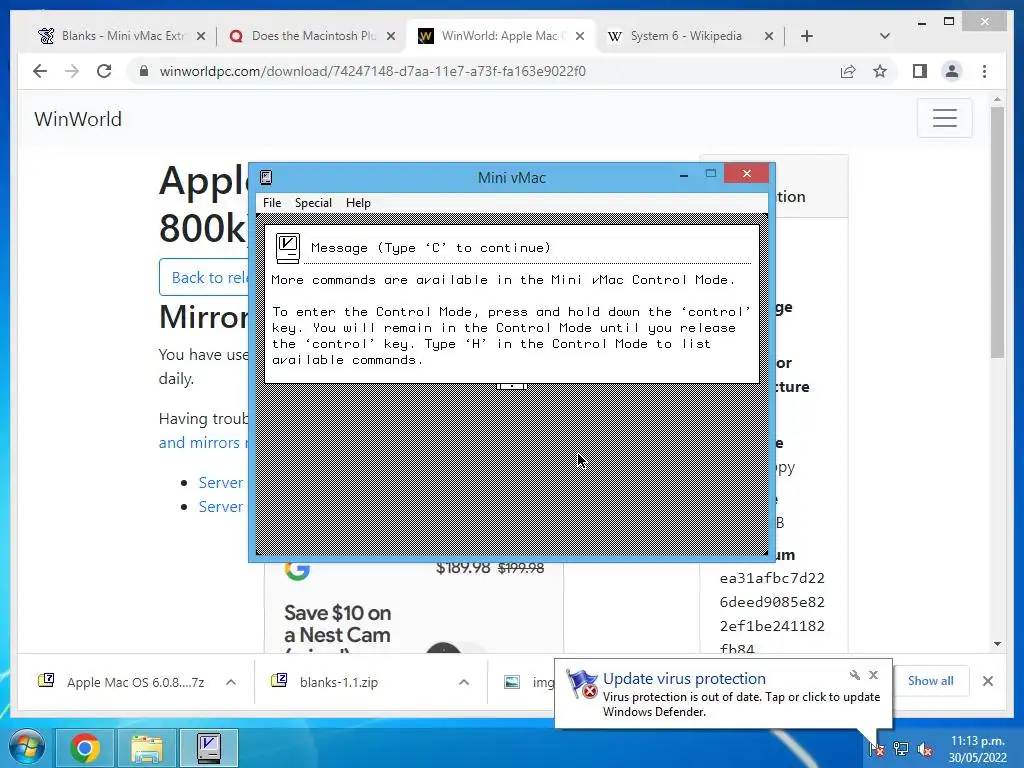The height and width of the screenshot is (768, 1024).
Task: Open Chrome profile icon
Action: [x=952, y=71]
